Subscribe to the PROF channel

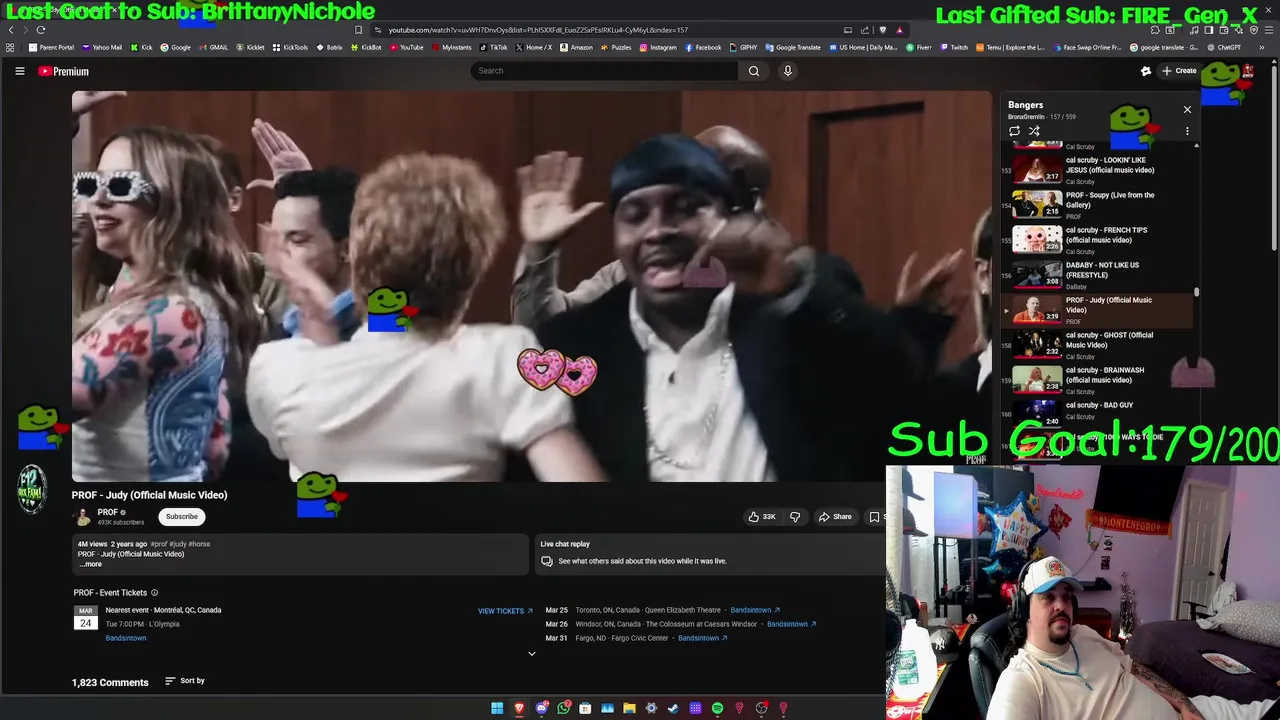[x=182, y=517]
